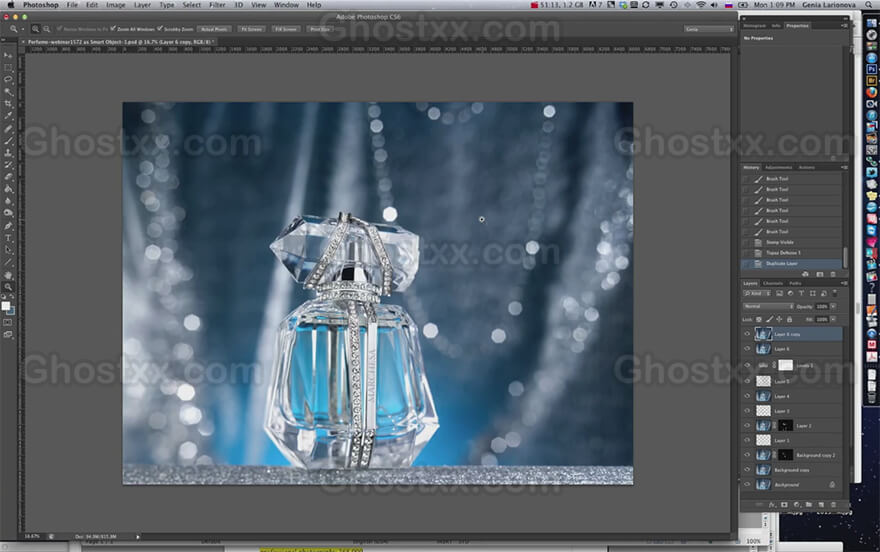Open the Image menu
The height and width of the screenshot is (552, 880).
pyautogui.click(x=116, y=5)
